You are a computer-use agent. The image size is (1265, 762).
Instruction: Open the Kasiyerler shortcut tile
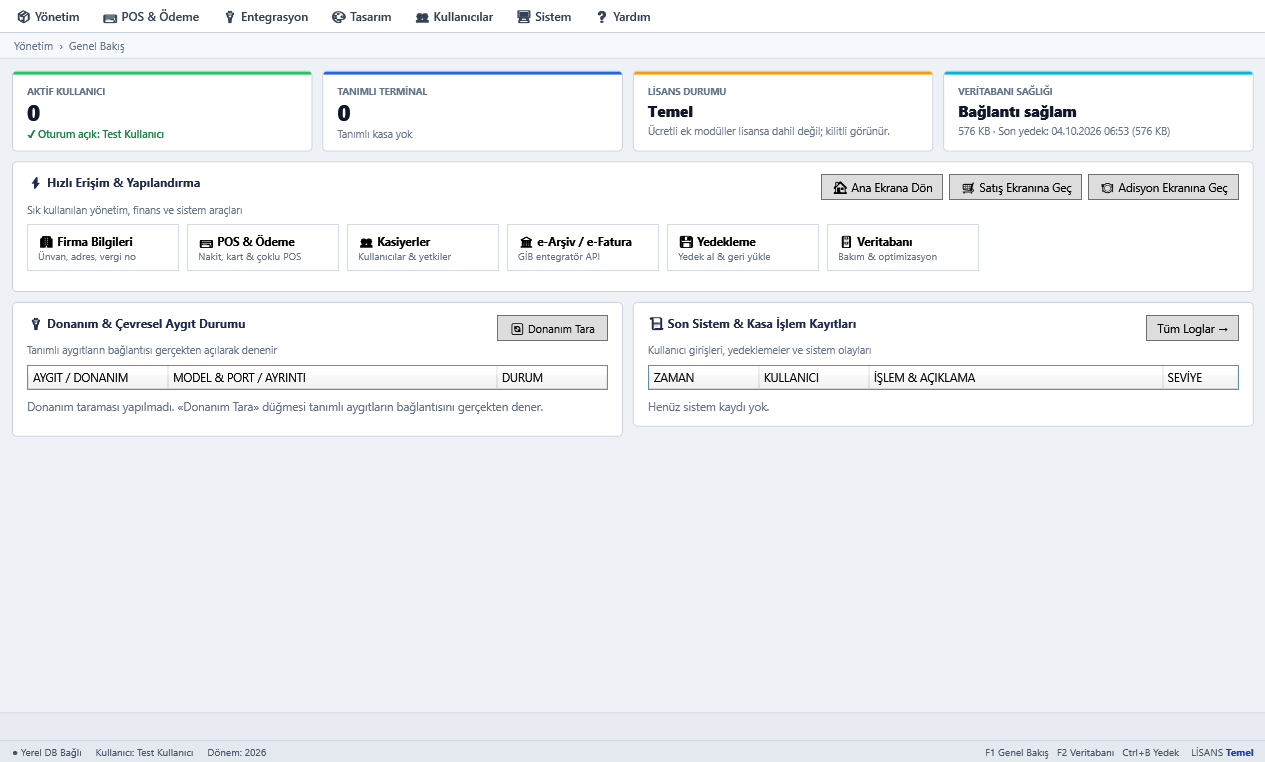[x=423, y=248]
